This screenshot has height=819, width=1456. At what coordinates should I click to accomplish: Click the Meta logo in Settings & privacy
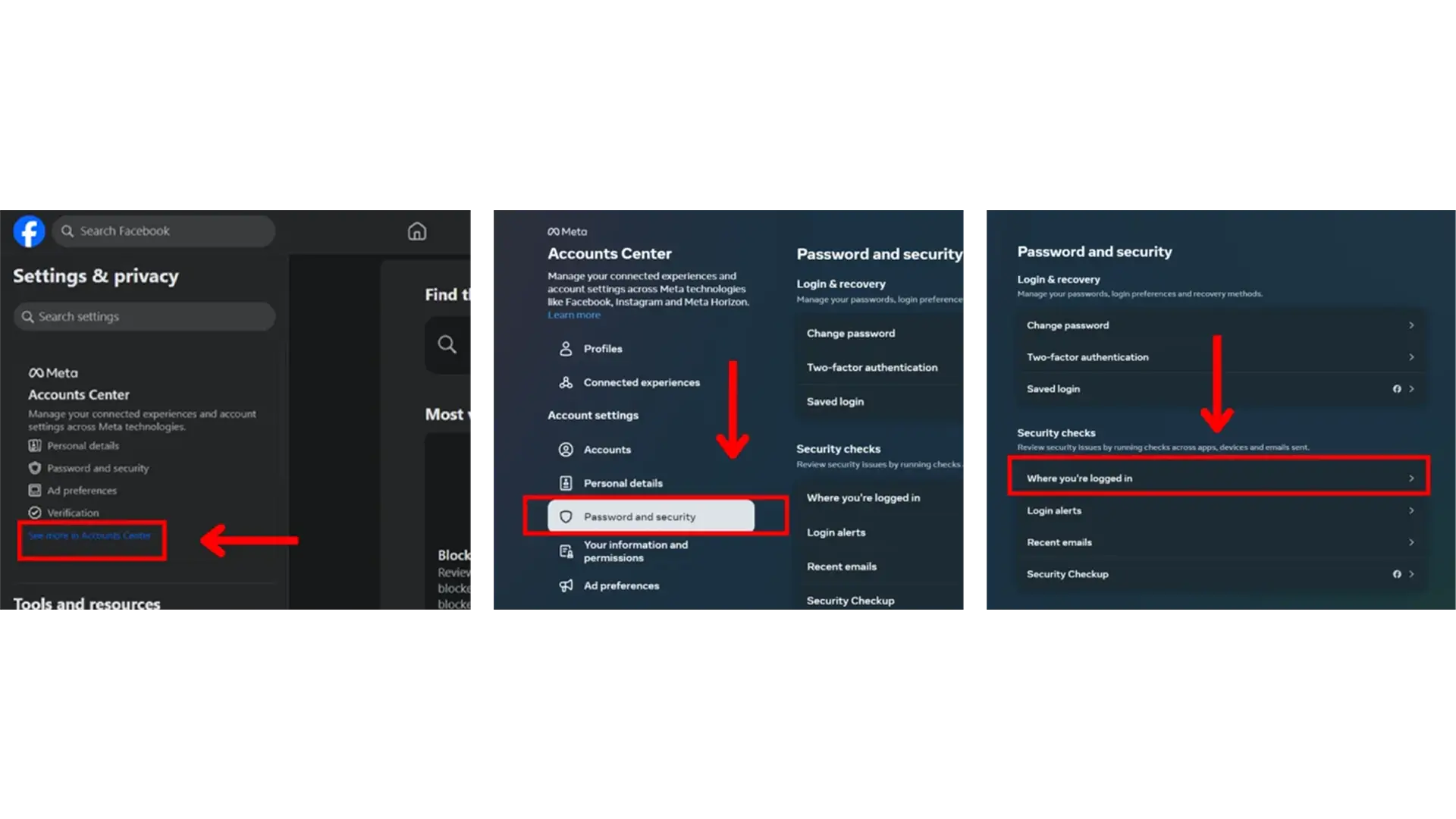53,373
